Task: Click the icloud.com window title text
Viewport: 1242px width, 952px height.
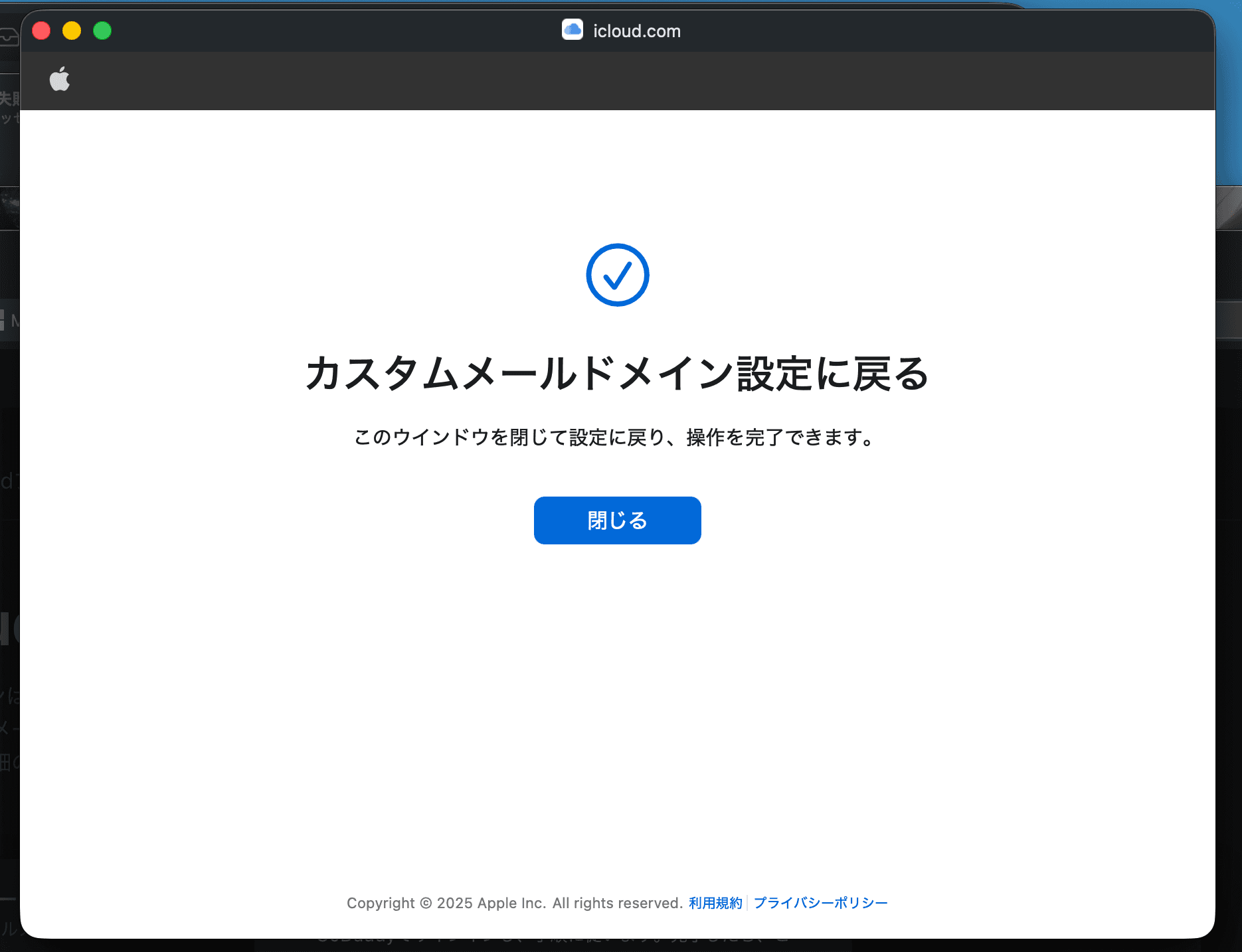Action: point(636,31)
